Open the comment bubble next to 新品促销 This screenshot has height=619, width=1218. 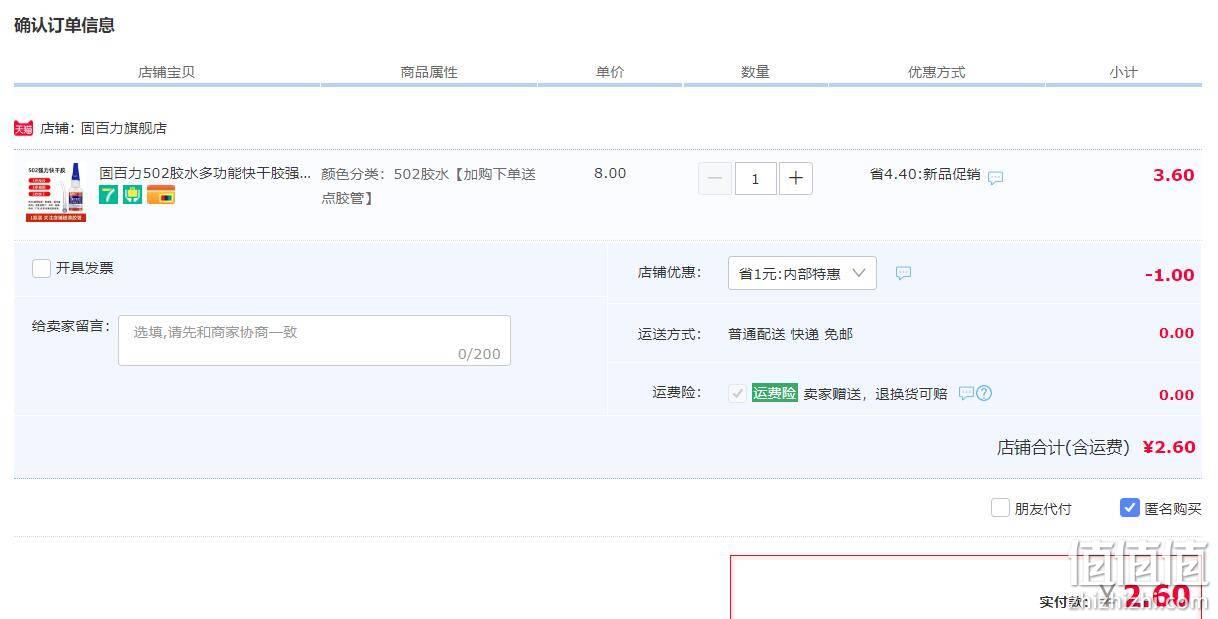pos(995,177)
